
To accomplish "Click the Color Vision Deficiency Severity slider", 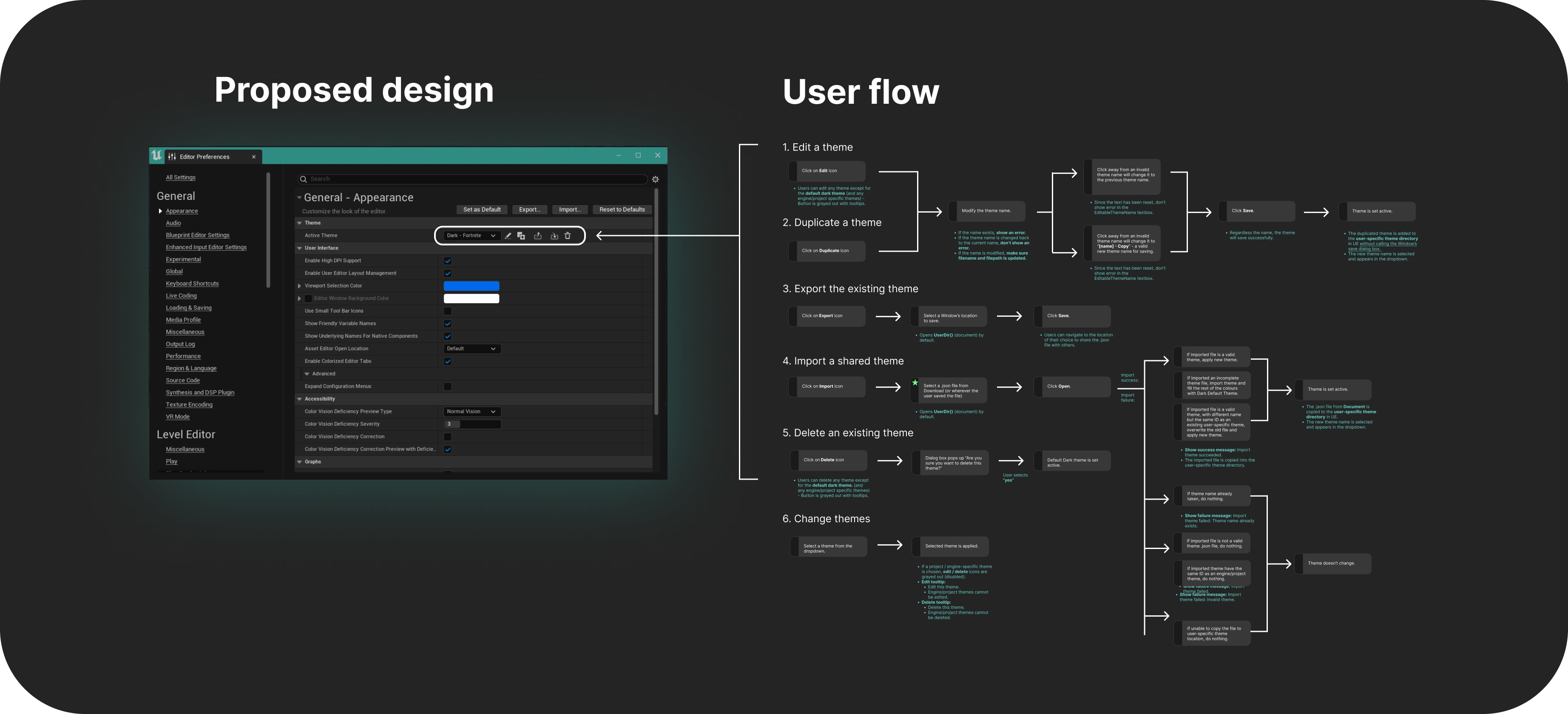I will 472,424.
